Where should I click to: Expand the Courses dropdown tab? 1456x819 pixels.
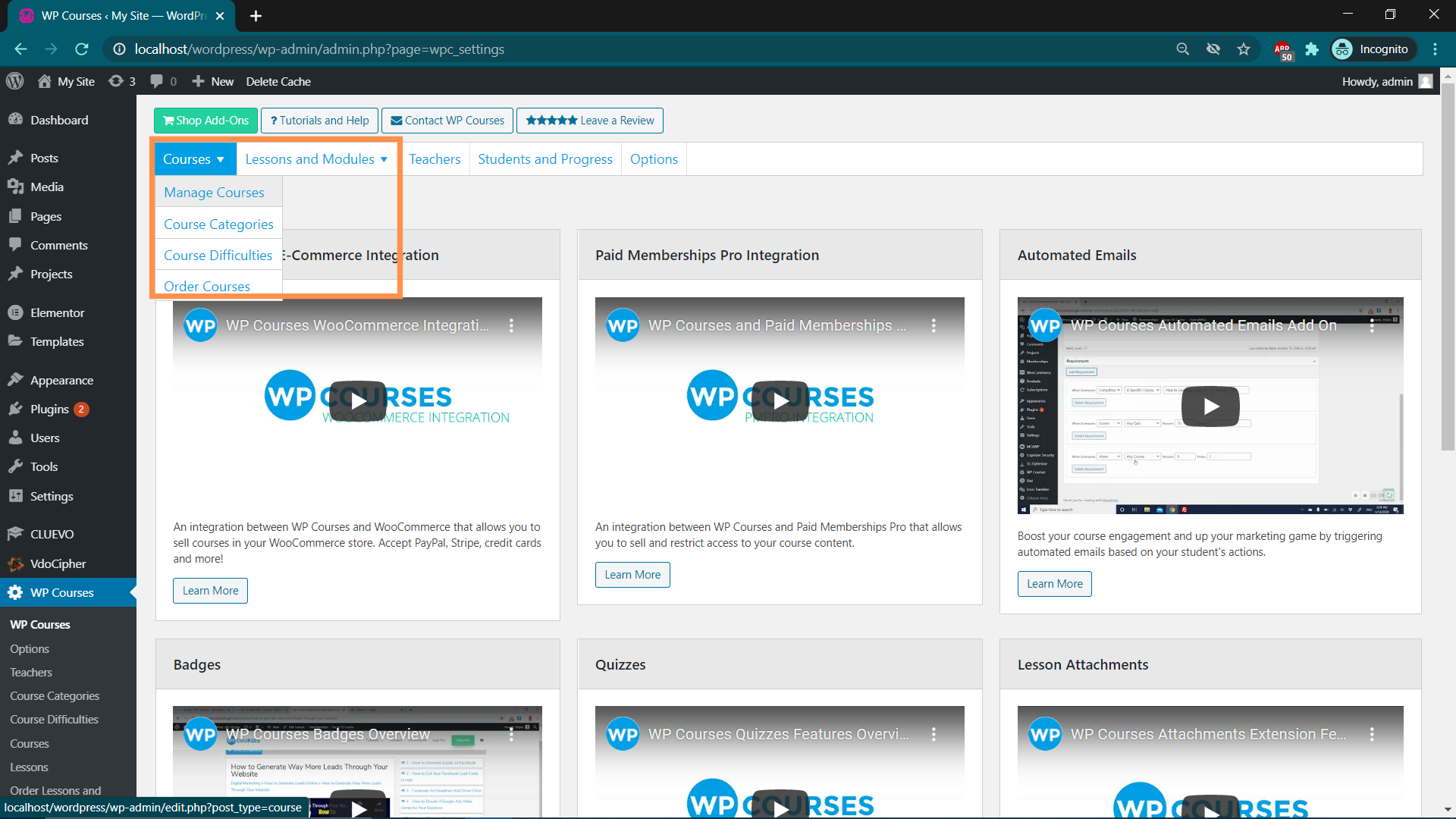pyautogui.click(x=195, y=159)
